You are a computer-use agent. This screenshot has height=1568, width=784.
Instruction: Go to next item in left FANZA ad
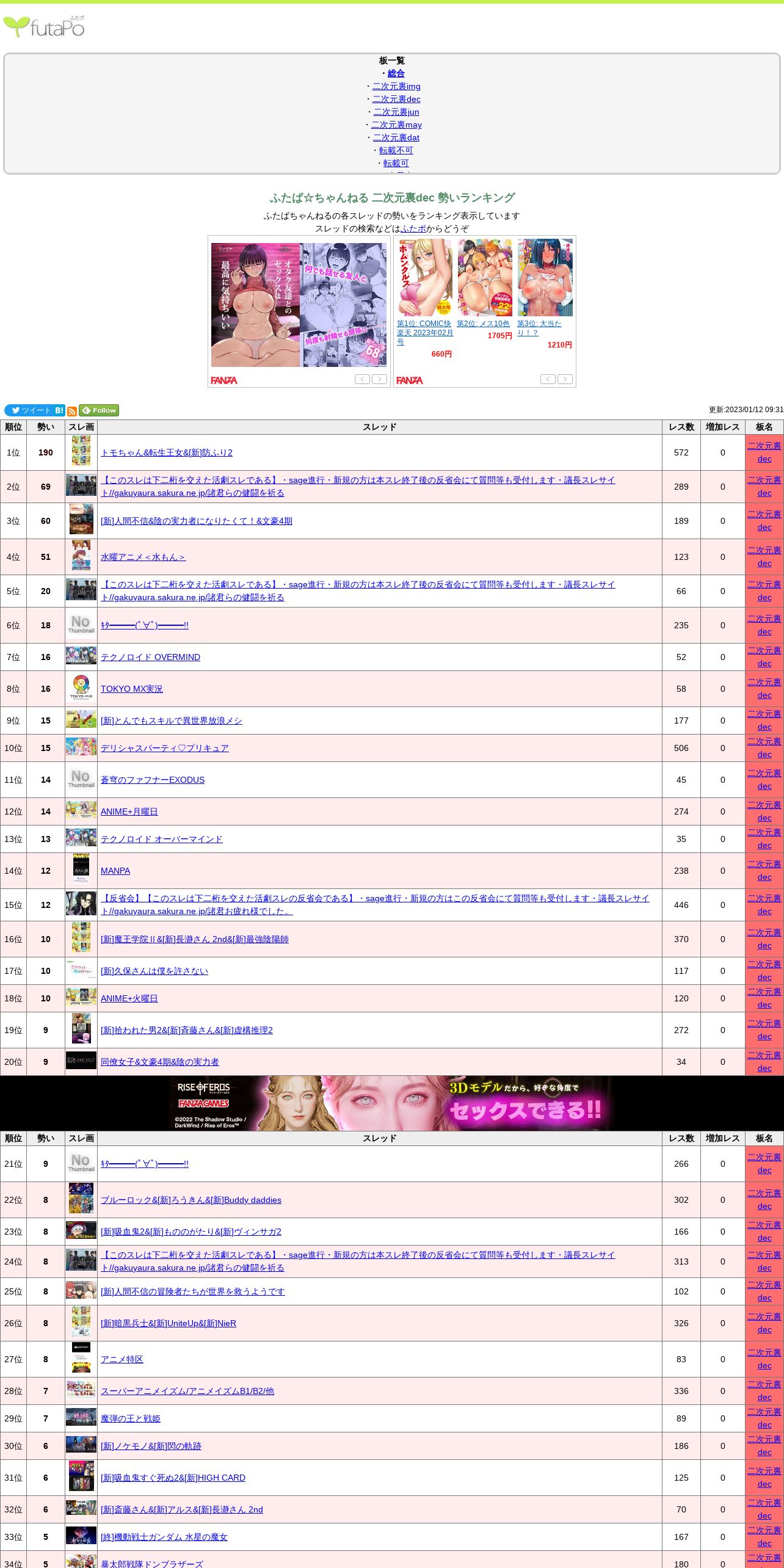pos(380,379)
